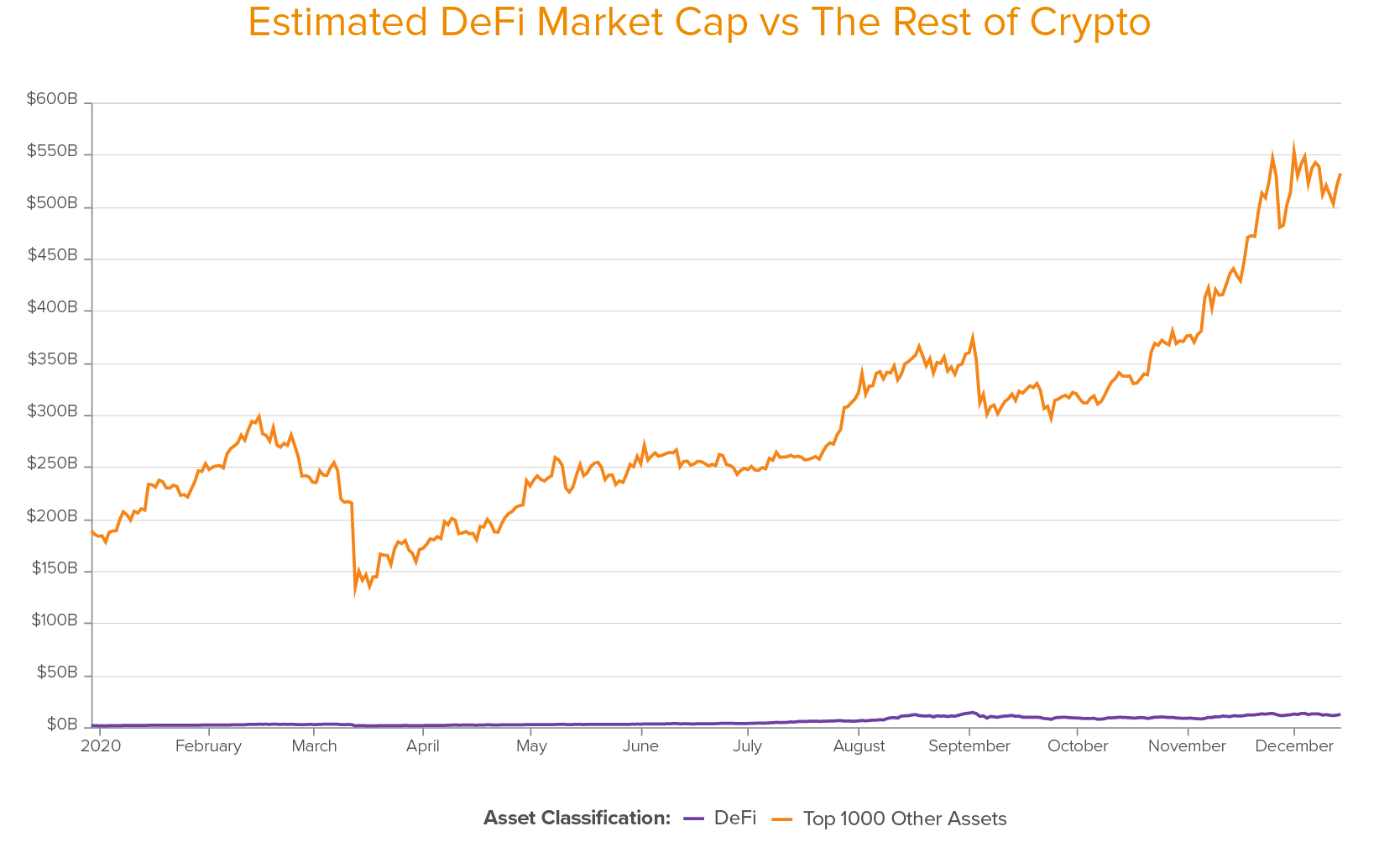Click the orange legend line swatch

tap(783, 819)
